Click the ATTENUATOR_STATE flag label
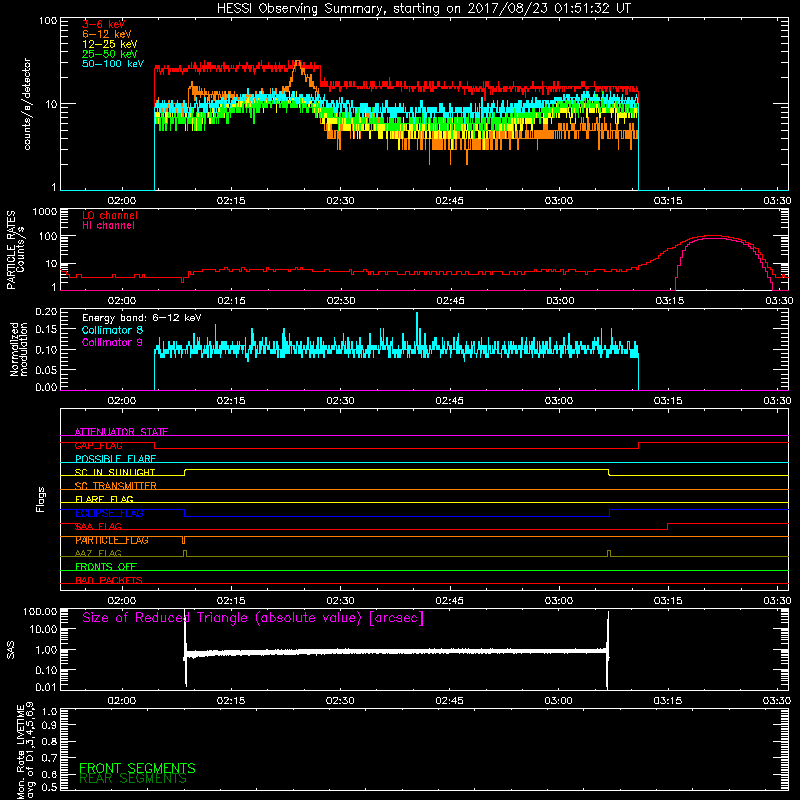This screenshot has width=800, height=800. click(x=121, y=432)
